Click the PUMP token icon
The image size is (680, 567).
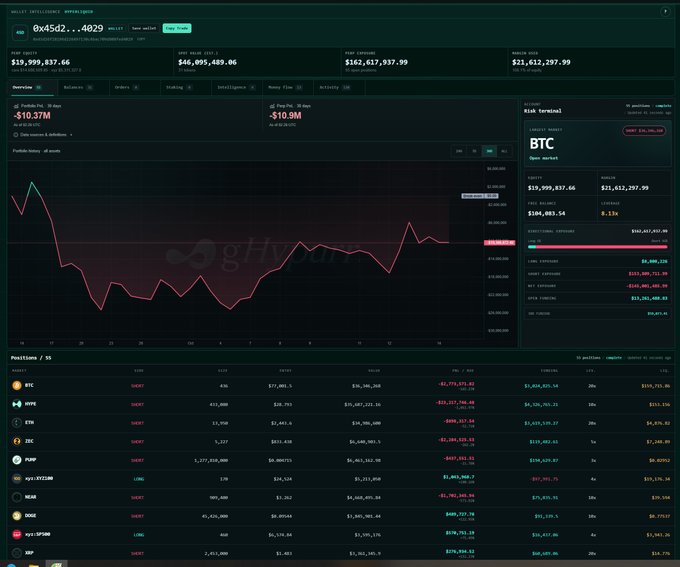17,460
